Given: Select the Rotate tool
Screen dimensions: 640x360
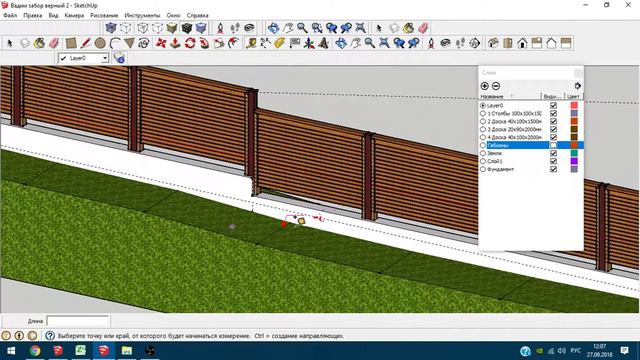Looking at the screenshot, I should [190, 43].
